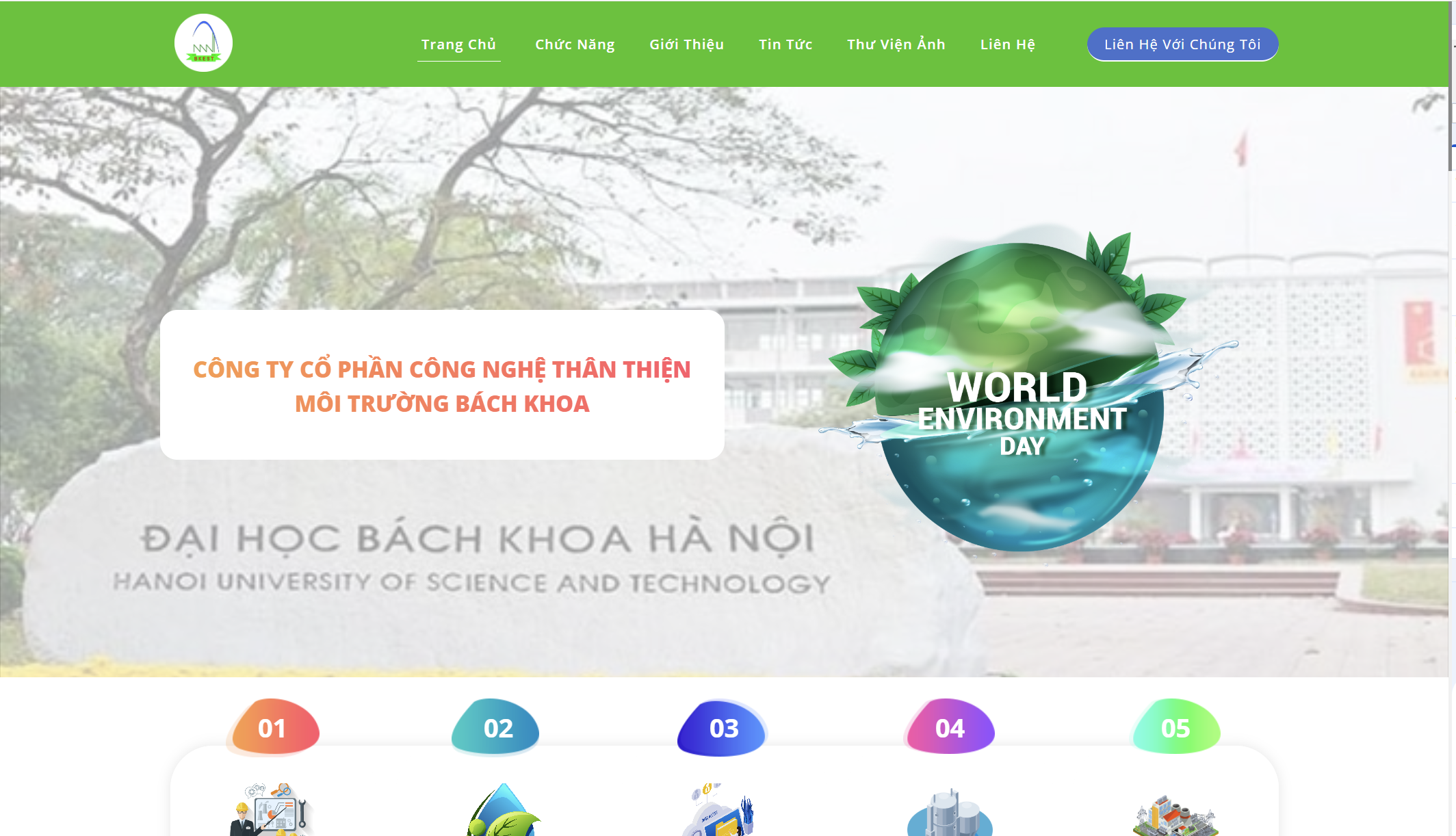Open the Giới Thiệu menu item
Viewport: 1456px width, 836px height.
coord(686,44)
